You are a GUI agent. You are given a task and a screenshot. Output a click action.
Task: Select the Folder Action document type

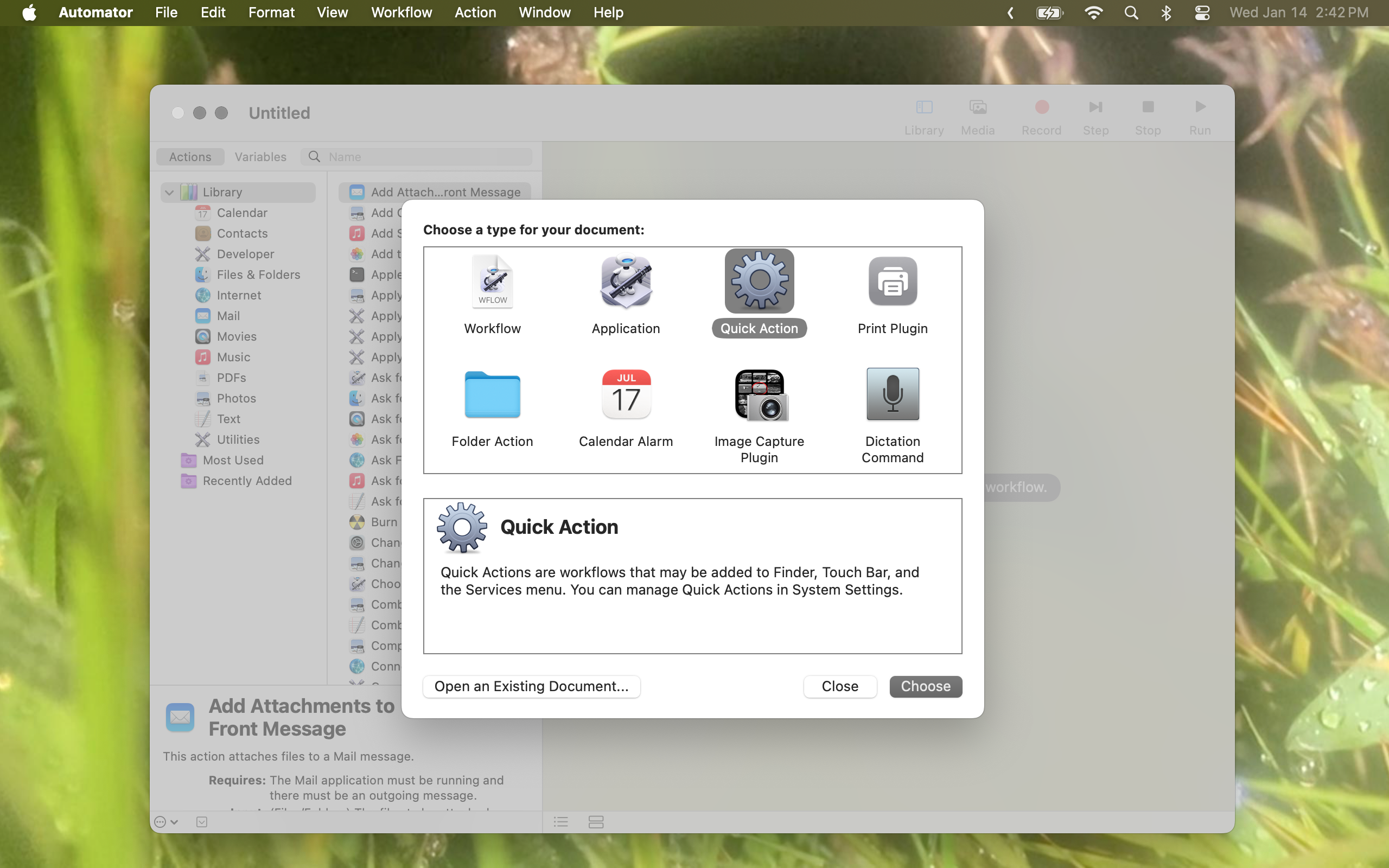[x=492, y=394]
